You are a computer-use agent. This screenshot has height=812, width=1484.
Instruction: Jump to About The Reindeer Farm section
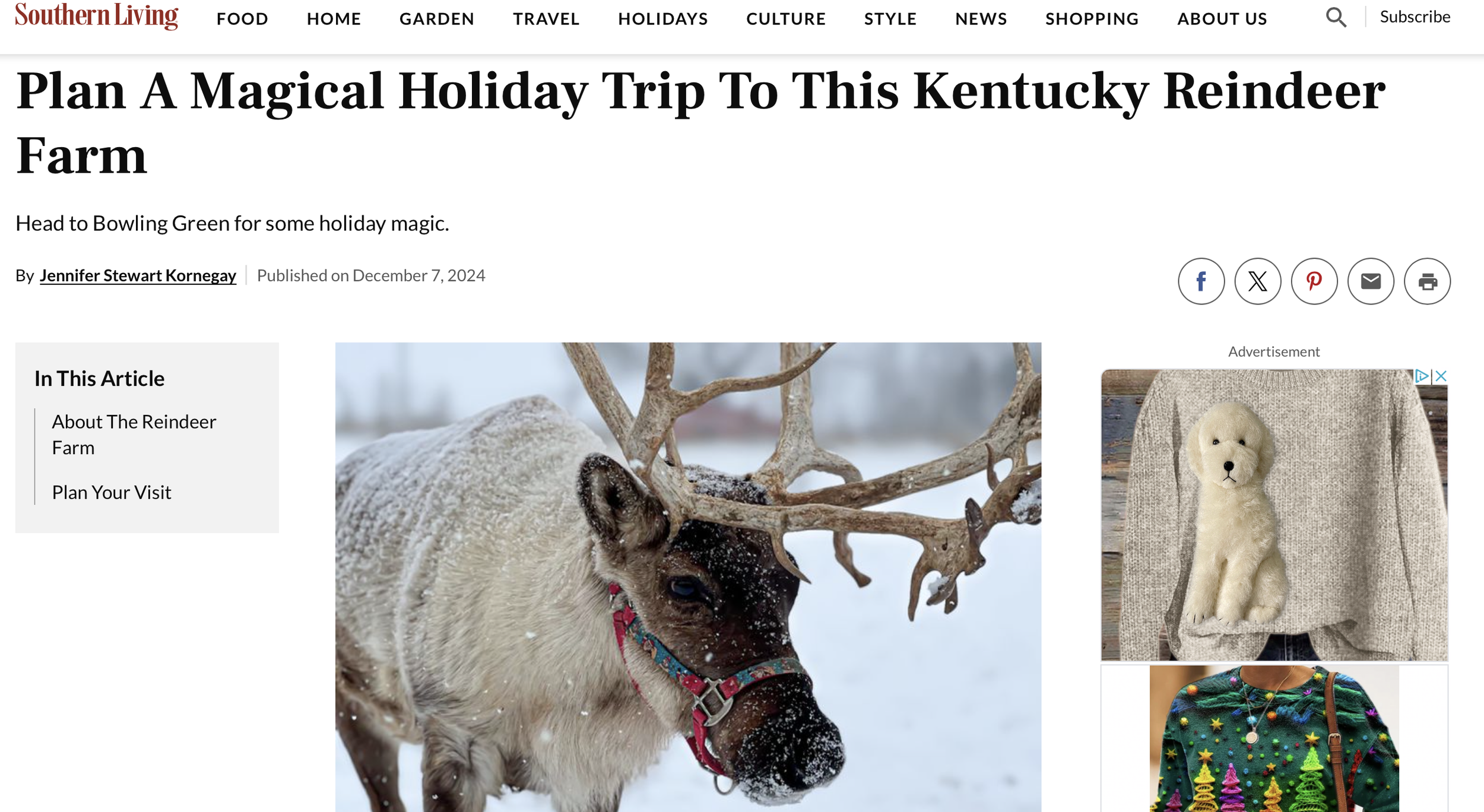coord(134,434)
